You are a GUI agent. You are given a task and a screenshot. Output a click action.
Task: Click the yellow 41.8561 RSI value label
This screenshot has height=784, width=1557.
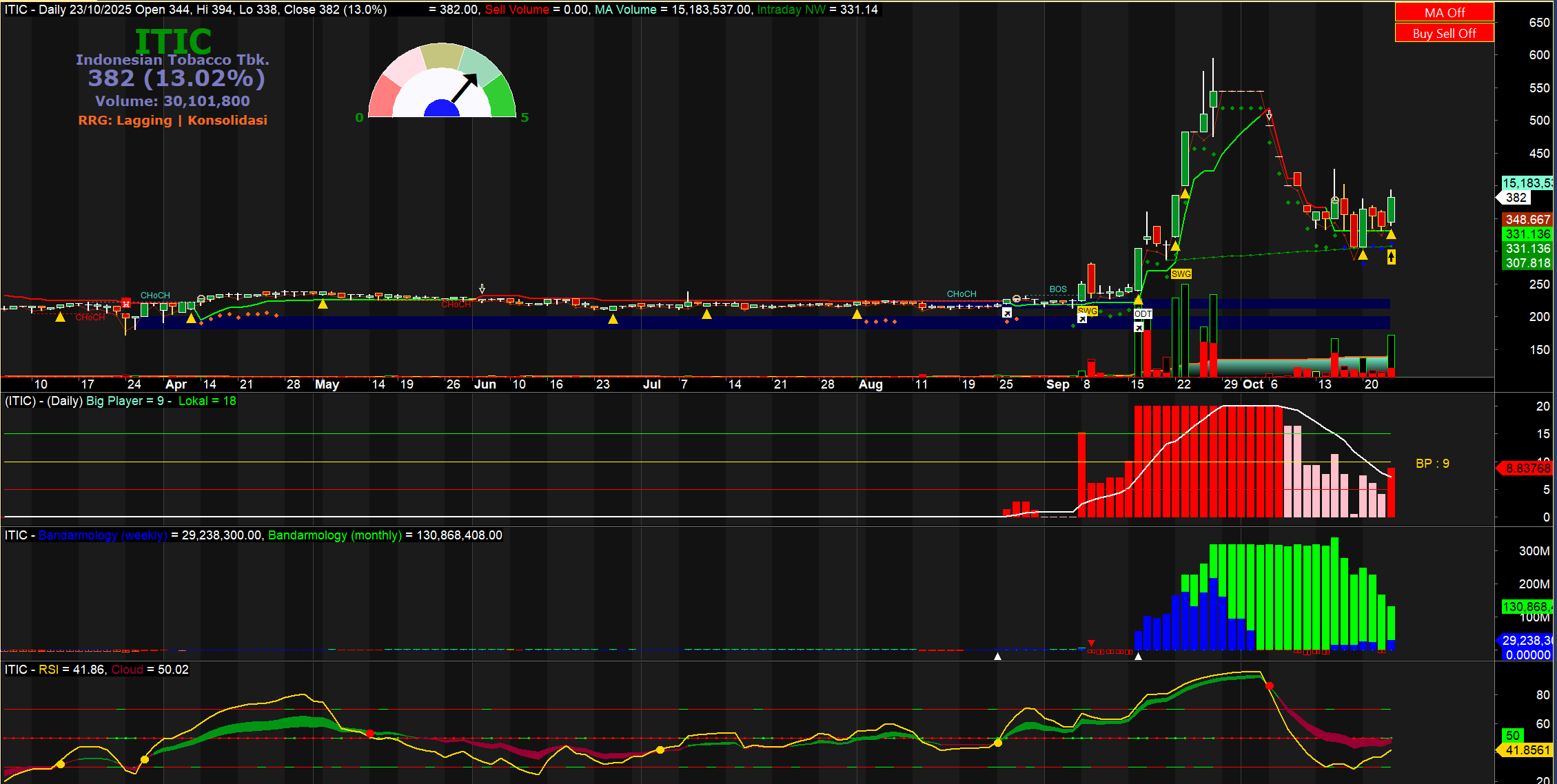click(x=1527, y=750)
